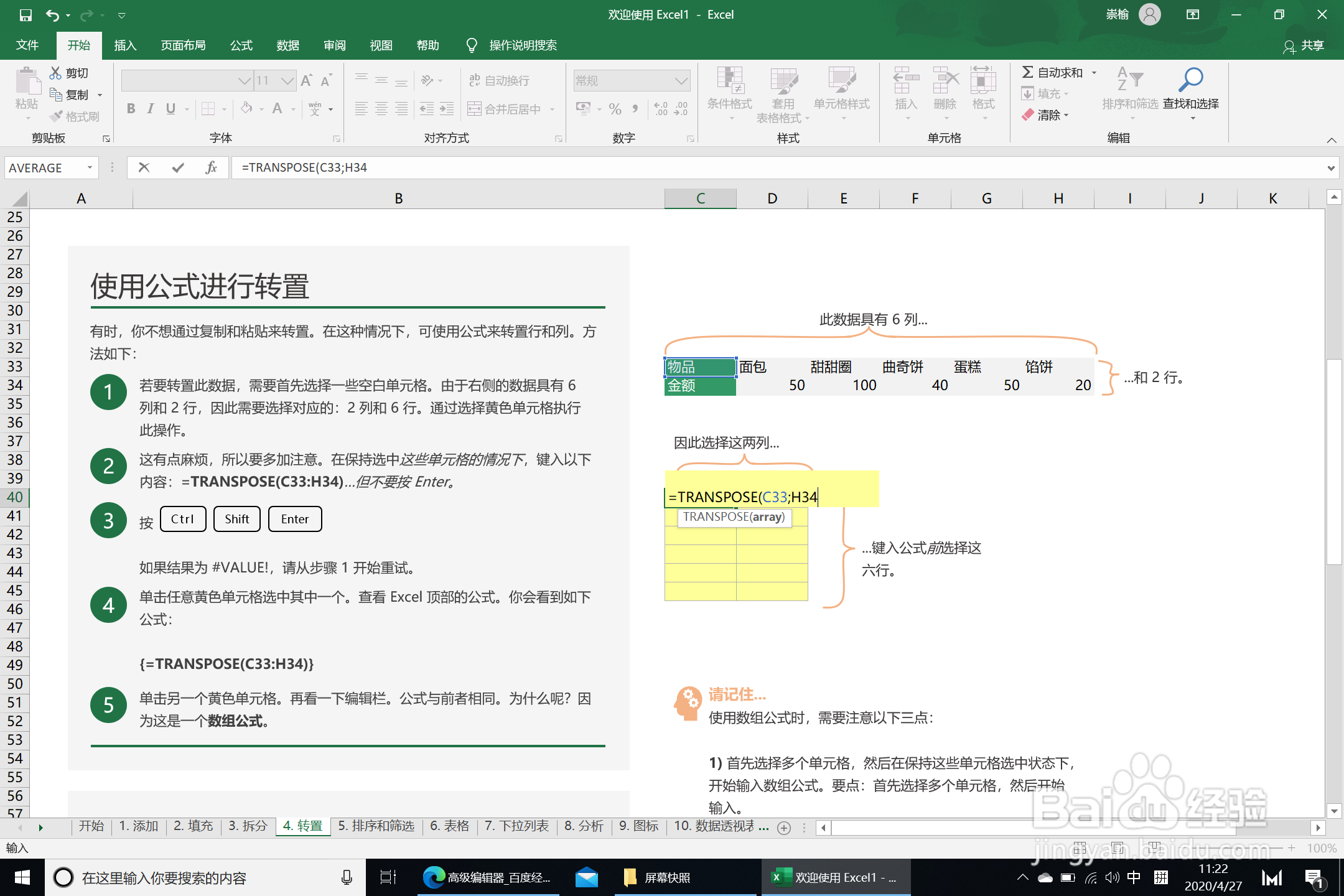1344x896 pixels.
Task: Toggle Underline formatting button
Action: pyautogui.click(x=170, y=109)
